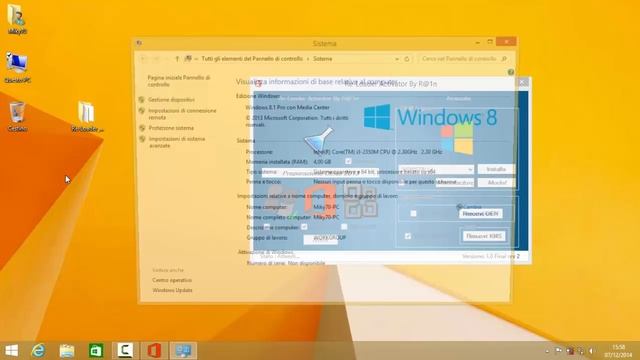Open Pagina iniziale Pannello di controllo link
640x360 pixels.
179,81
